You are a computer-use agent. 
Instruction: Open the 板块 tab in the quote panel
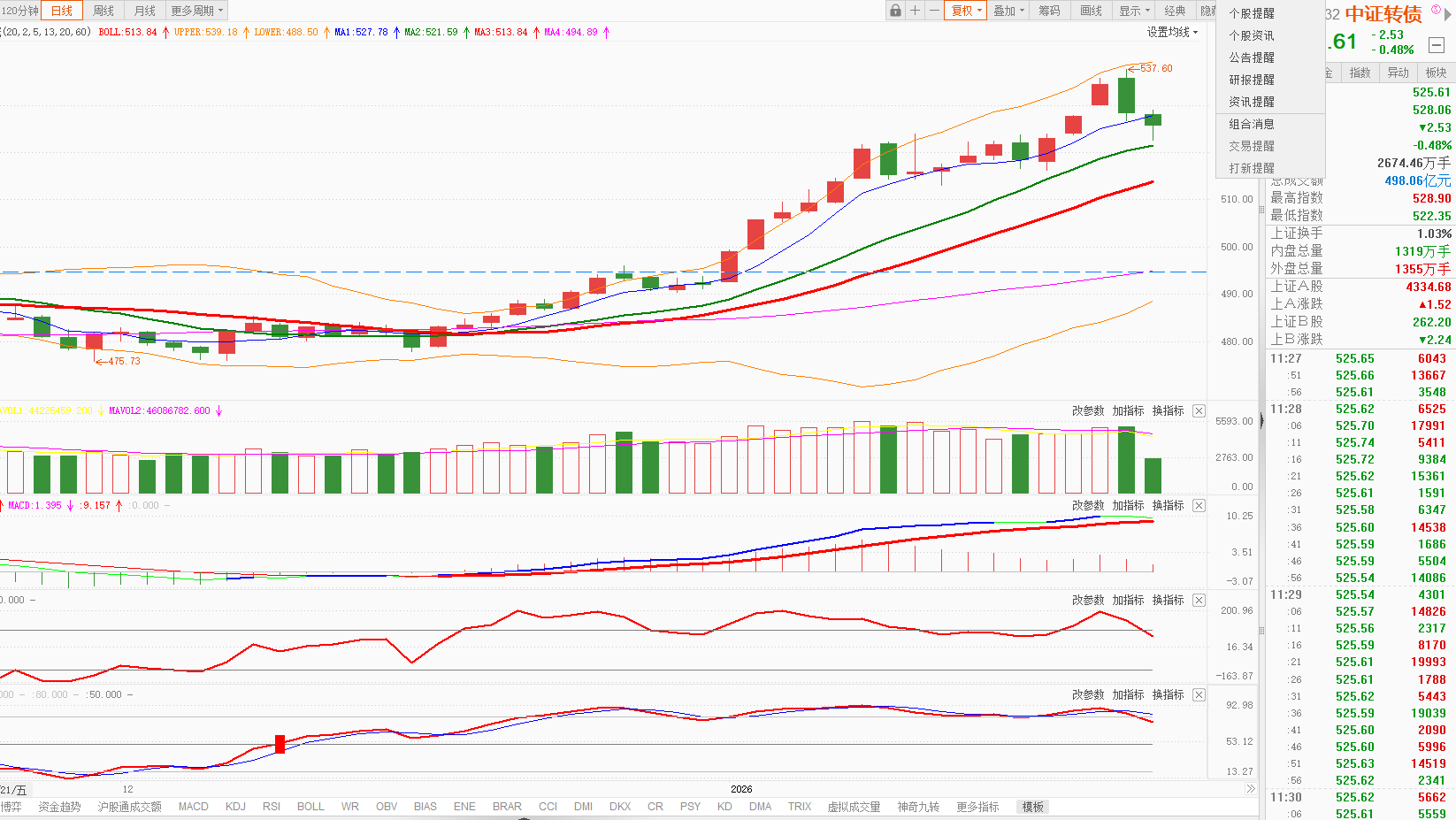pyautogui.click(x=1436, y=73)
